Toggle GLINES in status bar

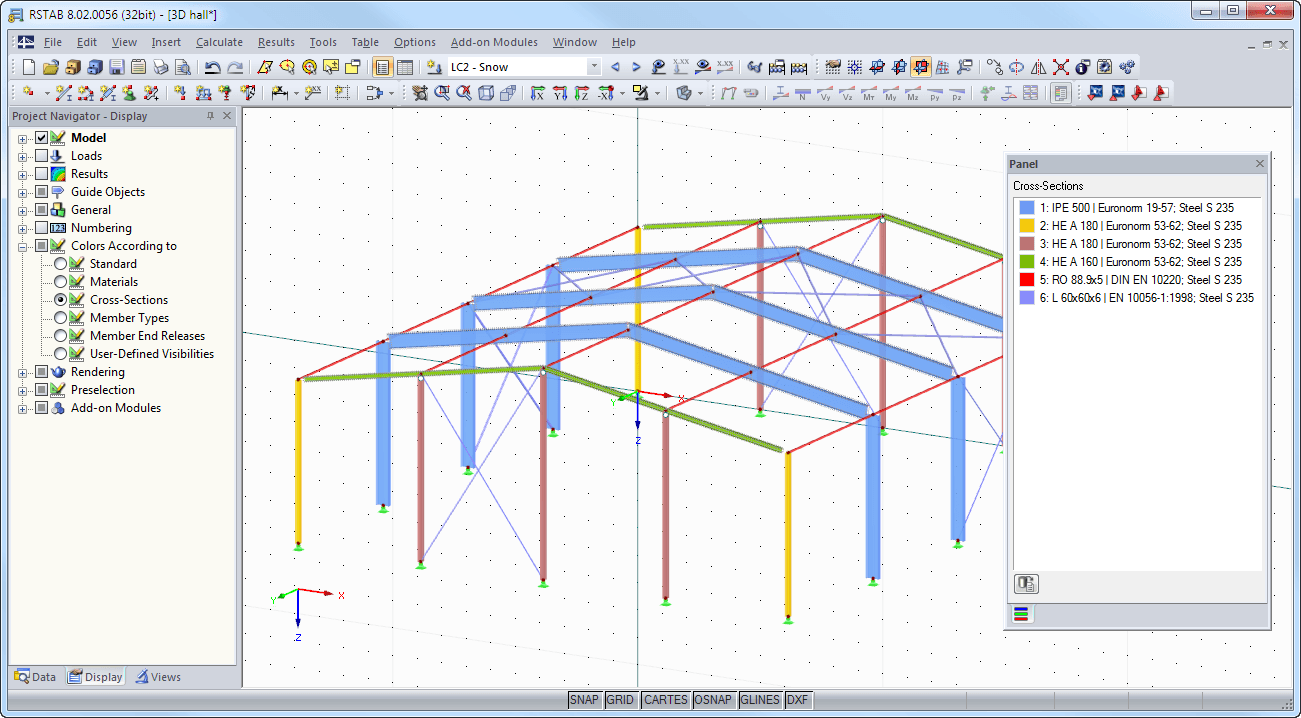(x=760, y=700)
